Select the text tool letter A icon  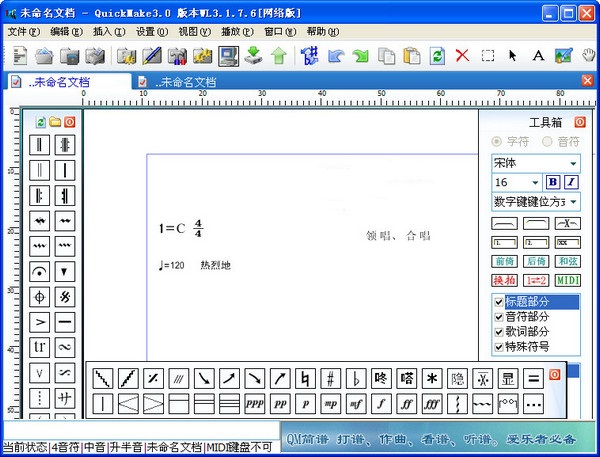coord(538,55)
